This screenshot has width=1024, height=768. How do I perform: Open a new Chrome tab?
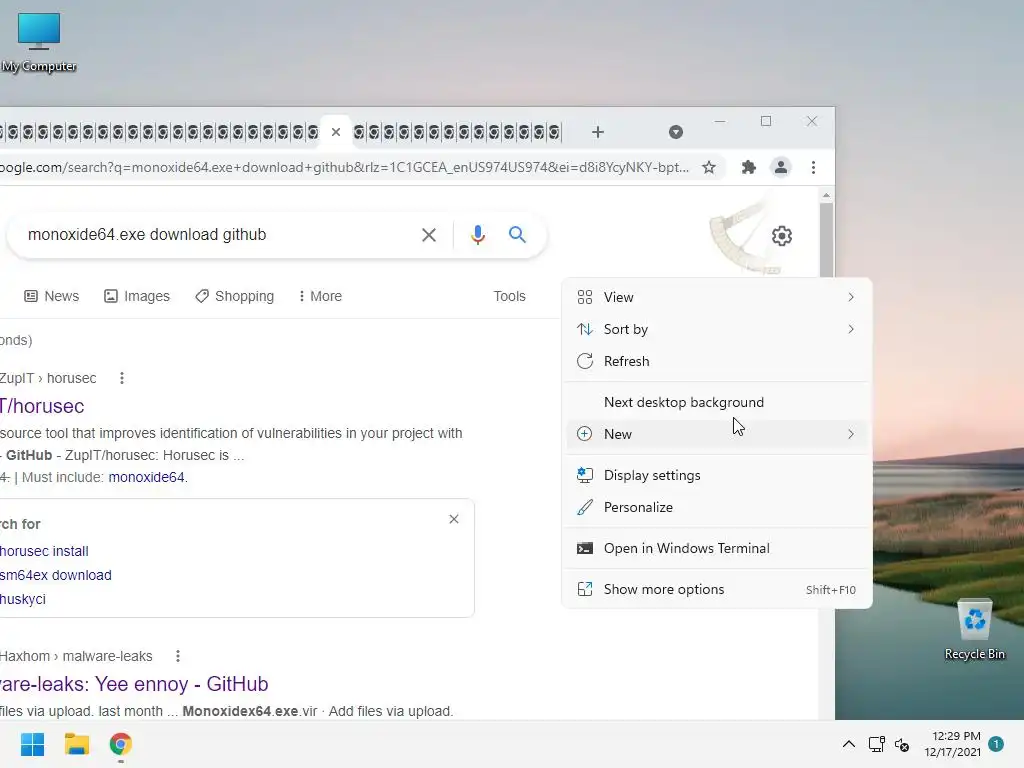[598, 132]
